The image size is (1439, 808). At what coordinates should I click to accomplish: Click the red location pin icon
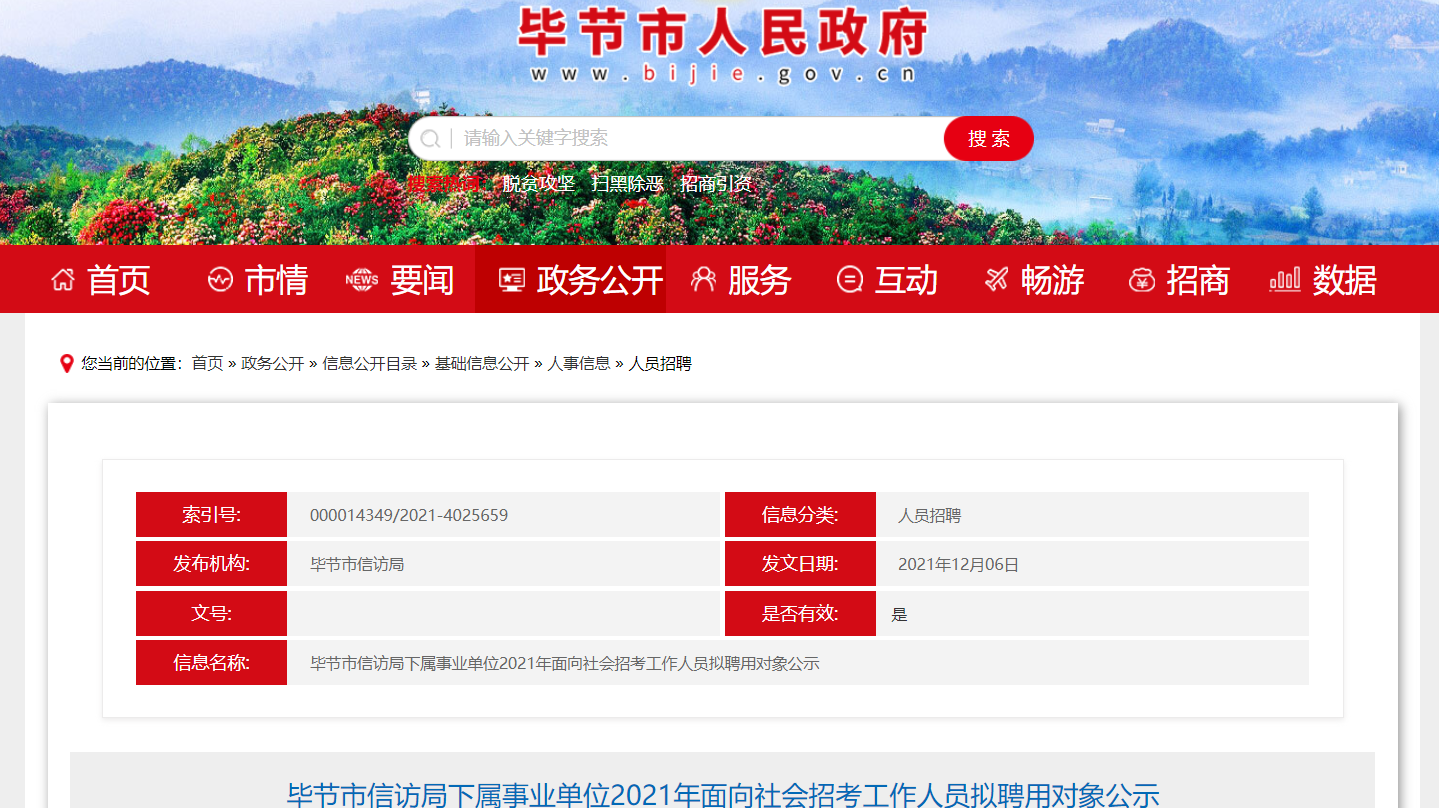67,363
